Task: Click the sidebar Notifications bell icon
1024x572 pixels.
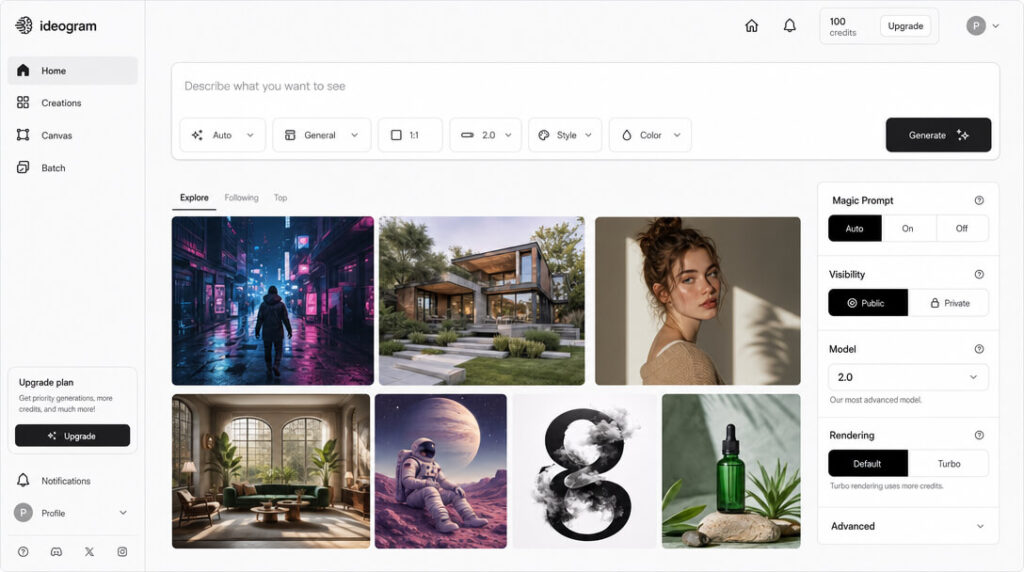Action: [x=24, y=481]
